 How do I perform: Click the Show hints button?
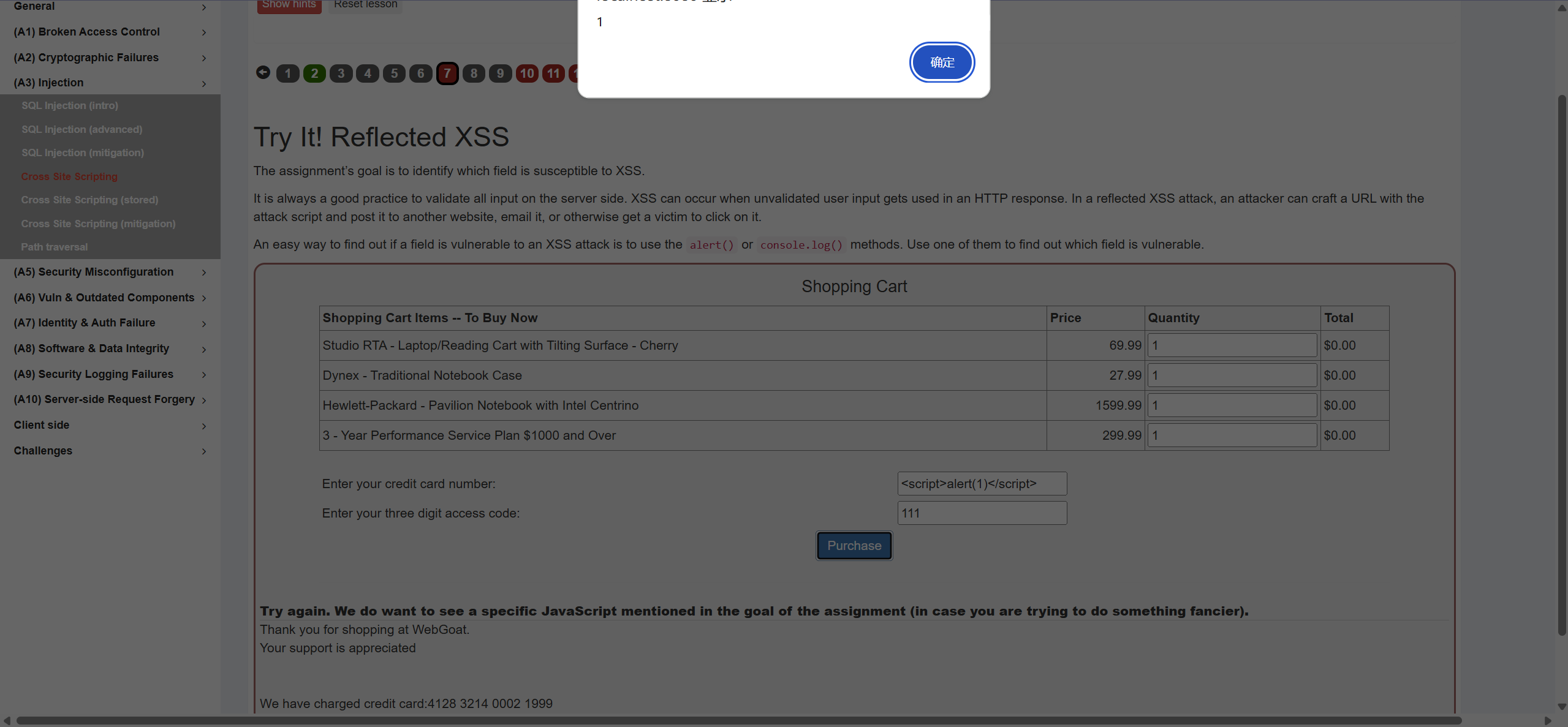pos(289,5)
